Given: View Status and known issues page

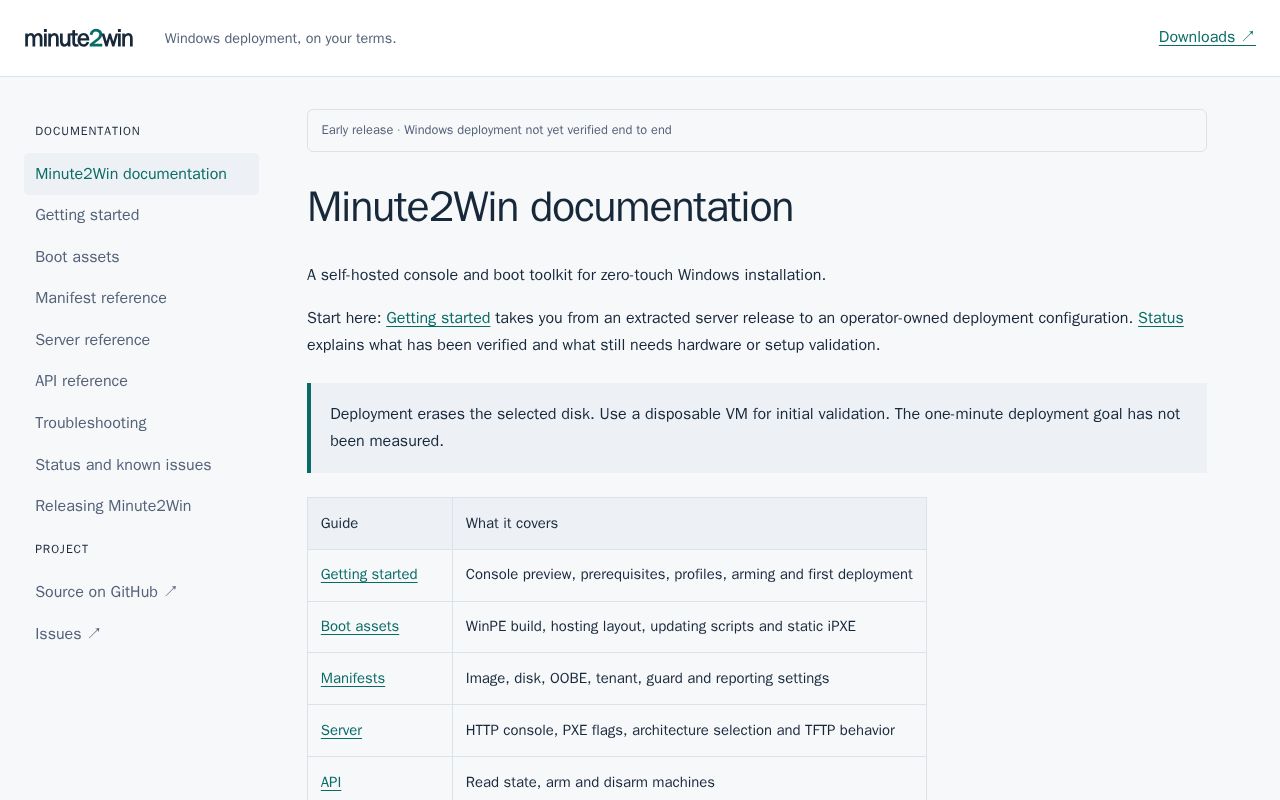Looking at the screenshot, I should coord(141,465).
